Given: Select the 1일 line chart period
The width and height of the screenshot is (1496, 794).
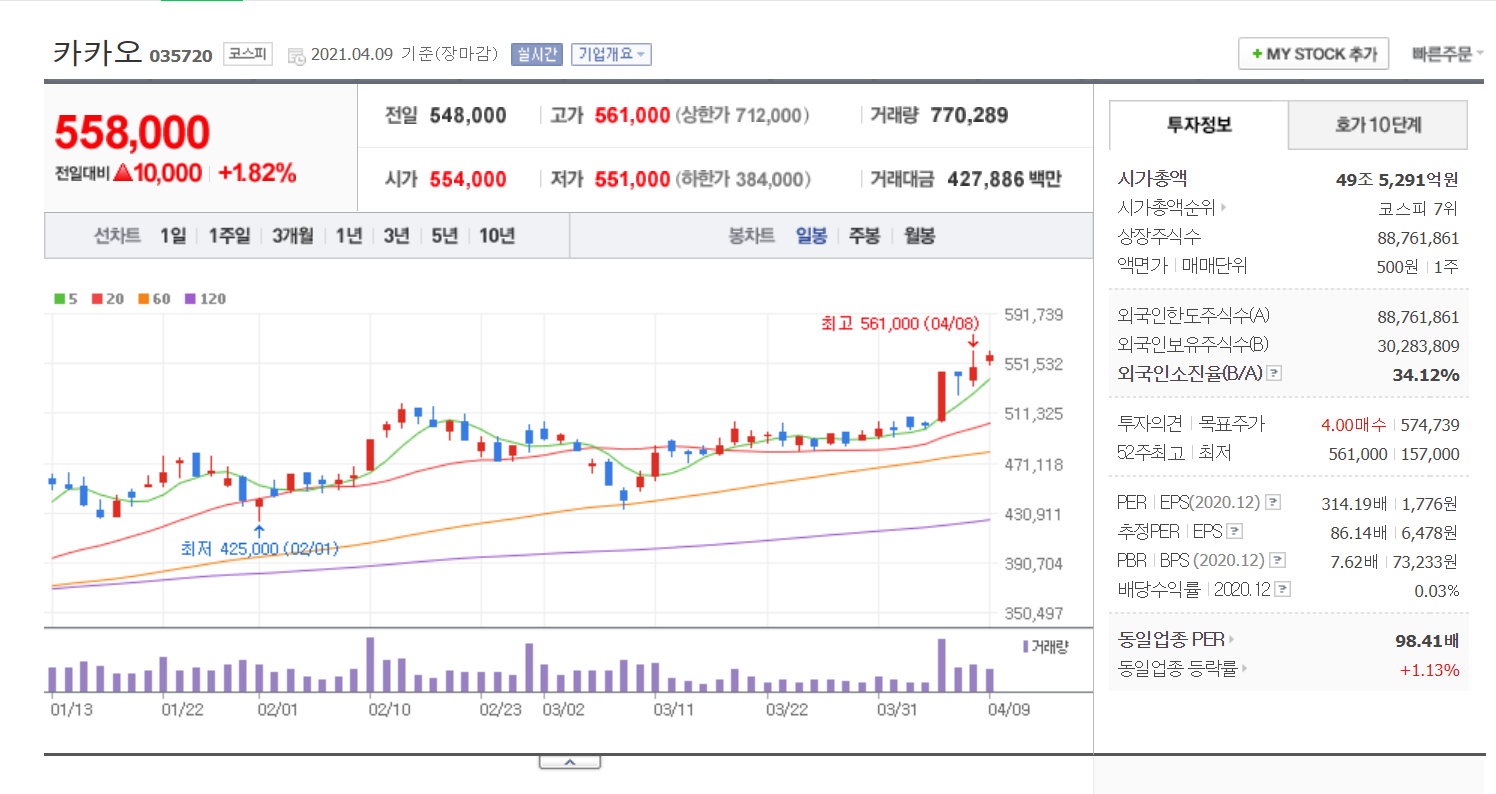Looking at the screenshot, I should (173, 236).
